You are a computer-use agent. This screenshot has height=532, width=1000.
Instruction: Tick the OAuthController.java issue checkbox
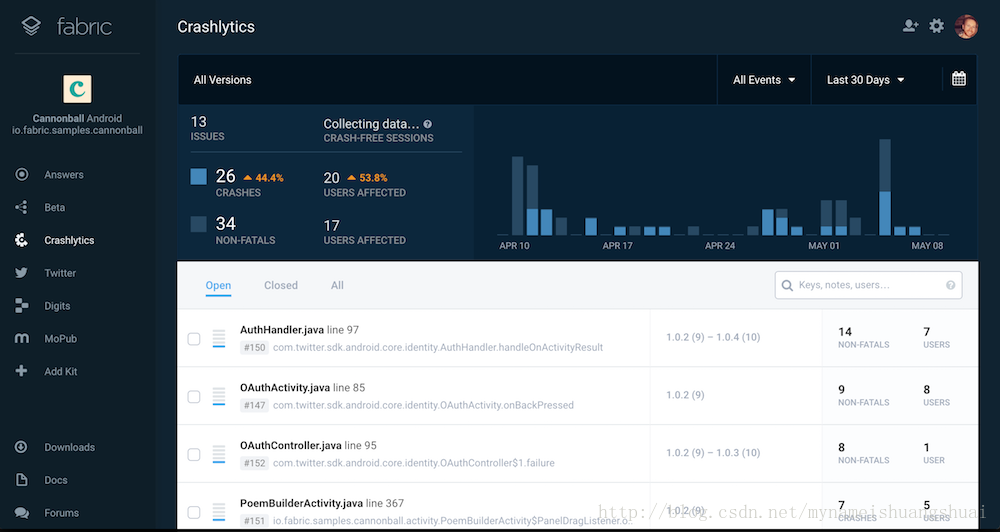[194, 455]
